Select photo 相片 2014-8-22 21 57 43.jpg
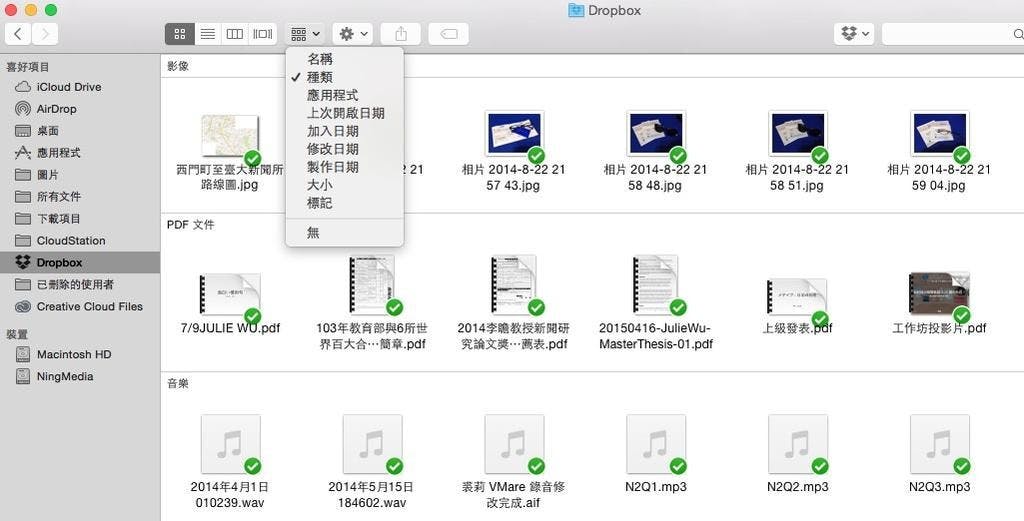The height and width of the screenshot is (521, 1024). [x=513, y=134]
